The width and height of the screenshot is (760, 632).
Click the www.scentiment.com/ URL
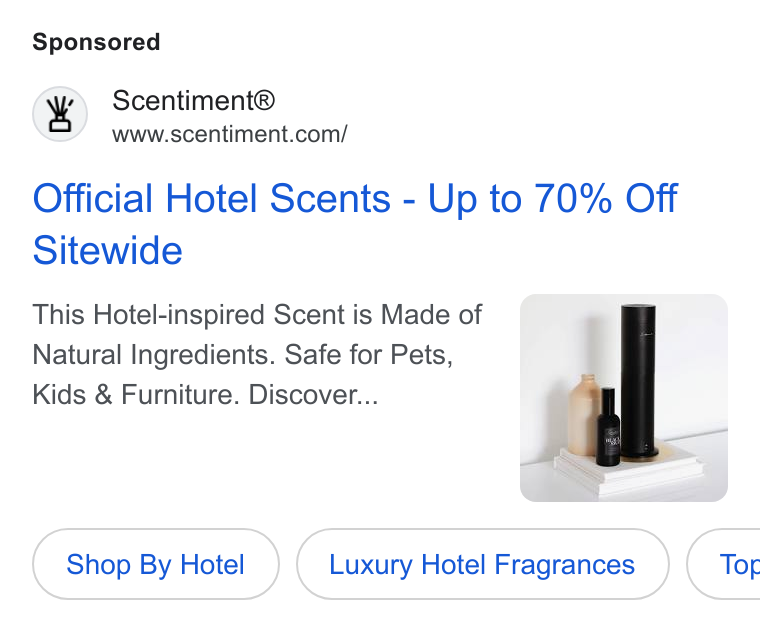point(230,134)
